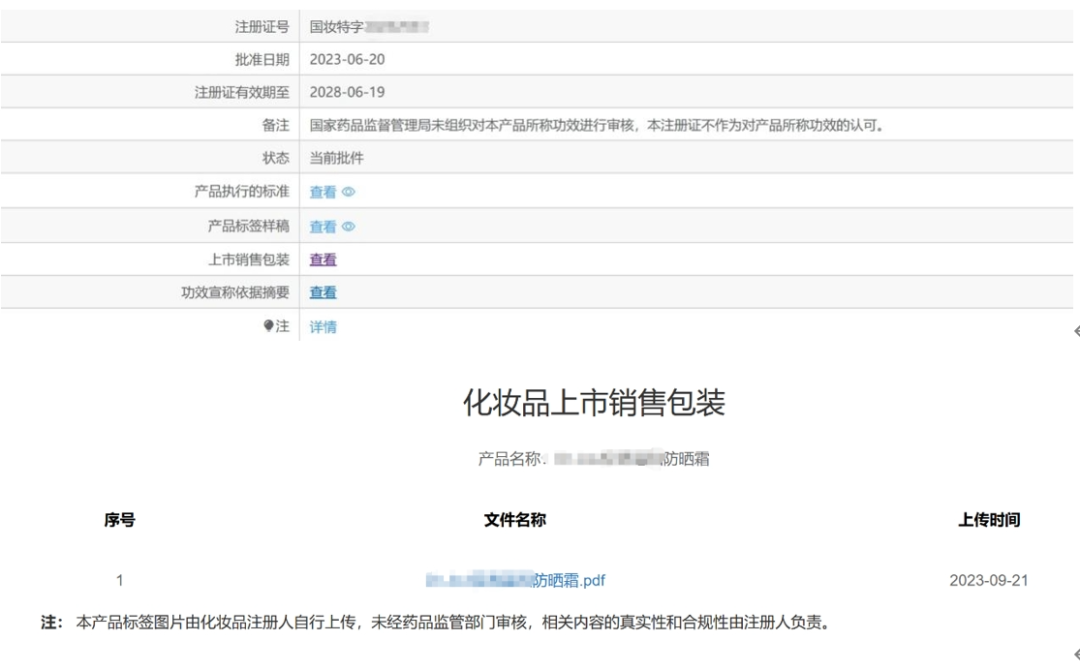The width and height of the screenshot is (1080, 671).
Task: Select the expiry date 2028-06-19
Action: (x=347, y=92)
